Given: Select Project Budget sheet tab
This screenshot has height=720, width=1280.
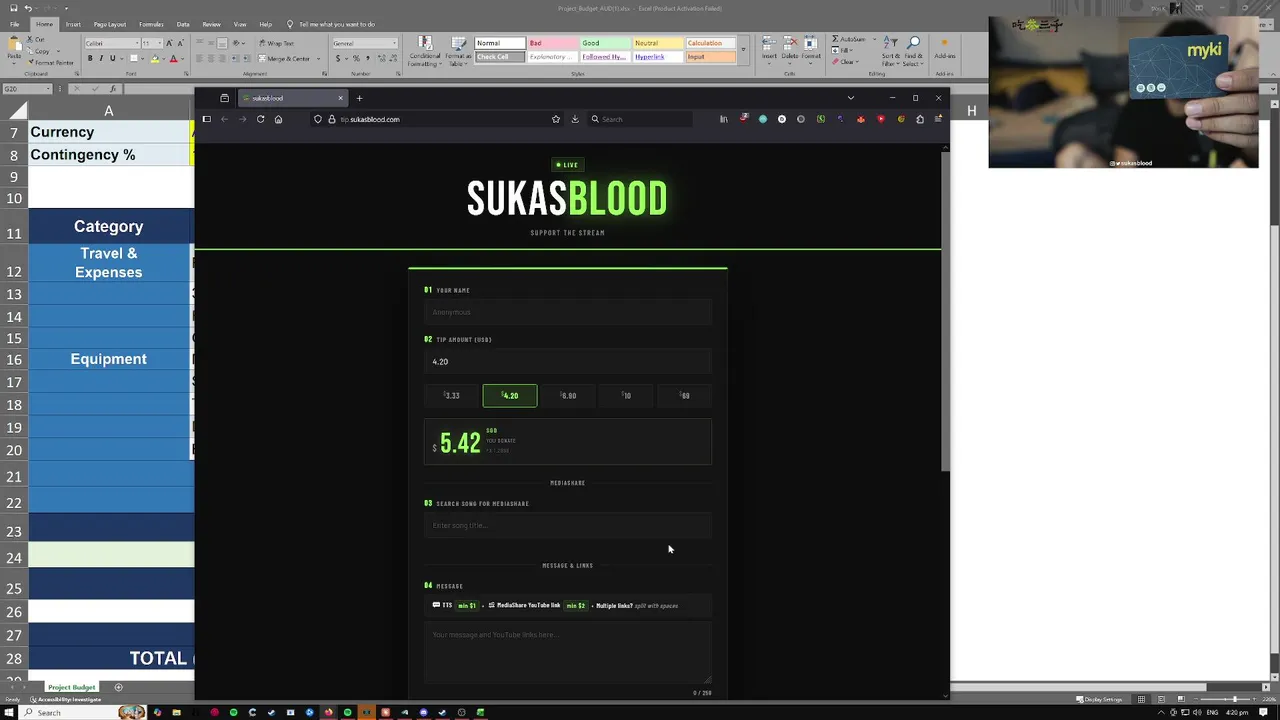Looking at the screenshot, I should click(72, 687).
